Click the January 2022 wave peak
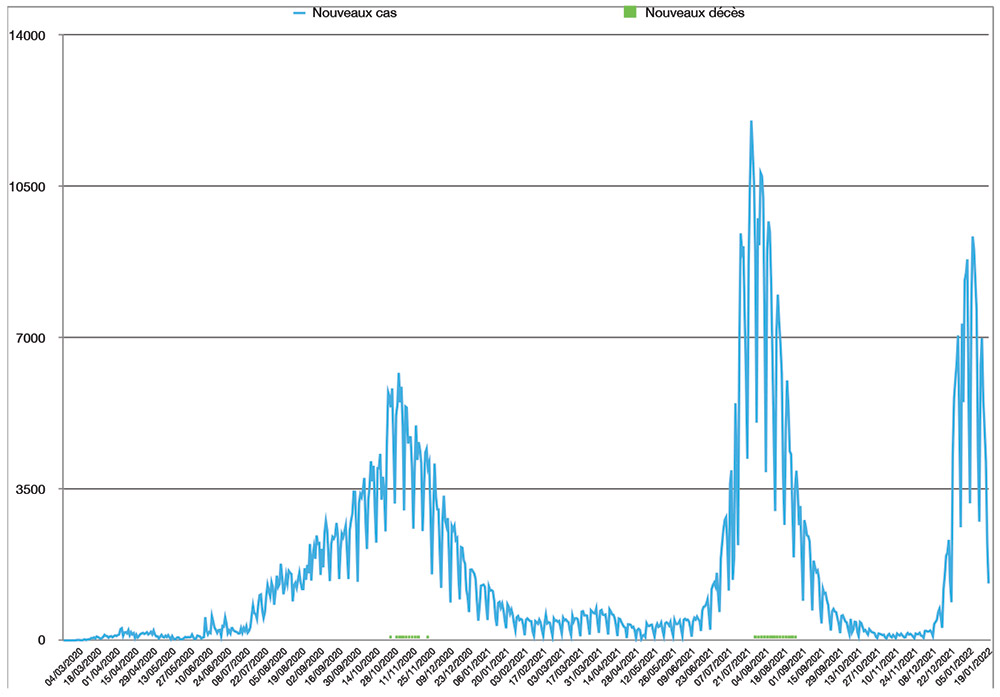 (x=972, y=238)
